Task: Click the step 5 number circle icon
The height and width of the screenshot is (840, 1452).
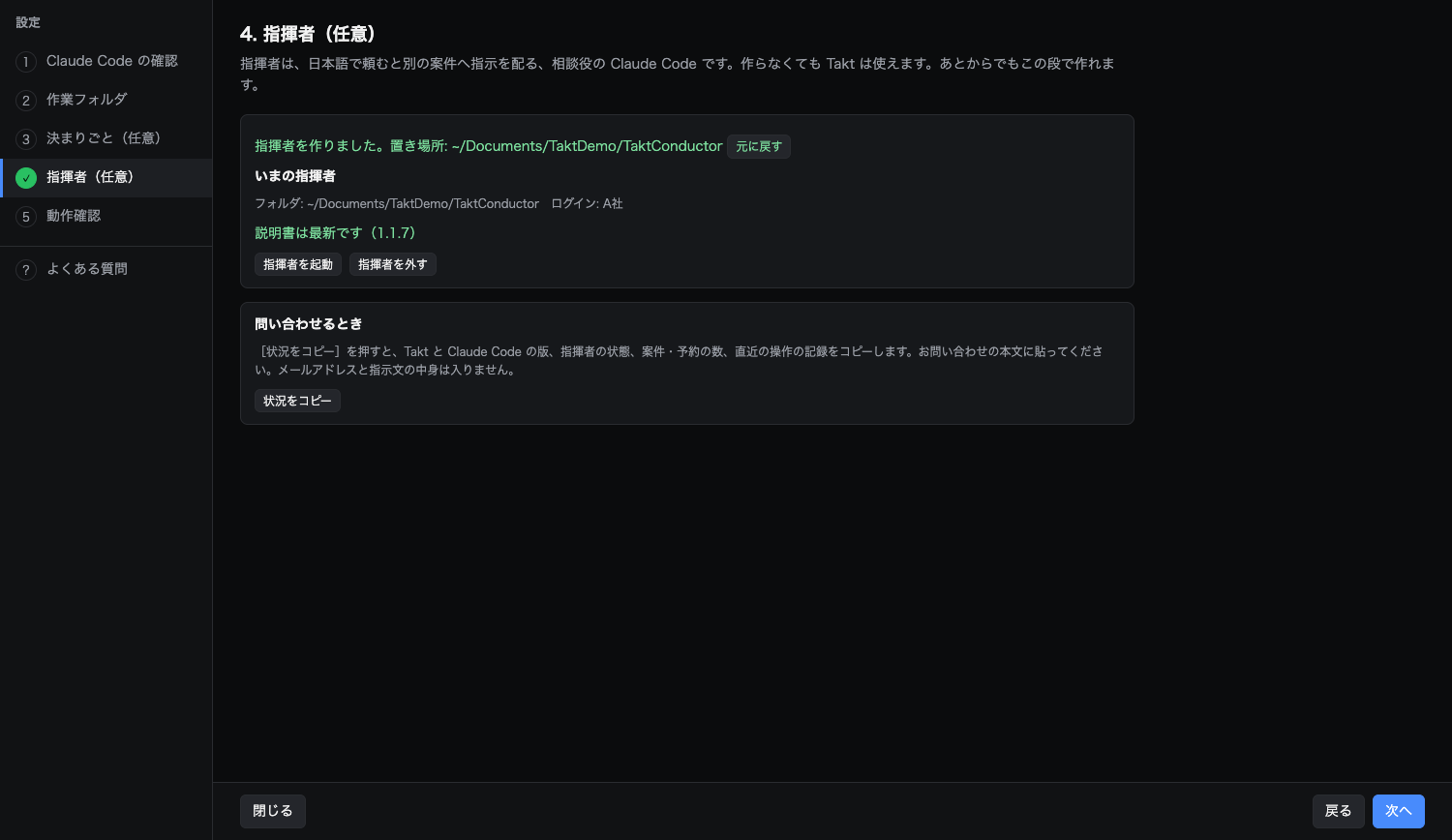Action: click(x=26, y=216)
